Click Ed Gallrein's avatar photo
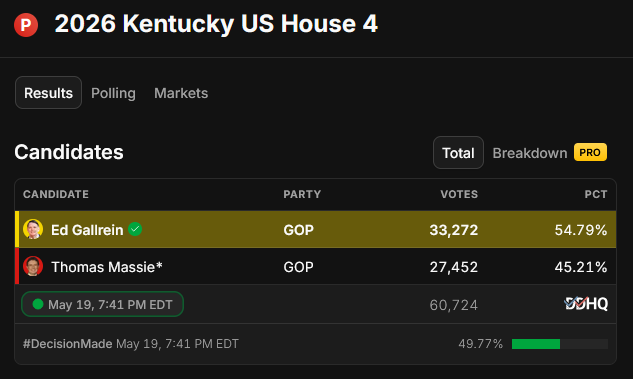 point(33,229)
